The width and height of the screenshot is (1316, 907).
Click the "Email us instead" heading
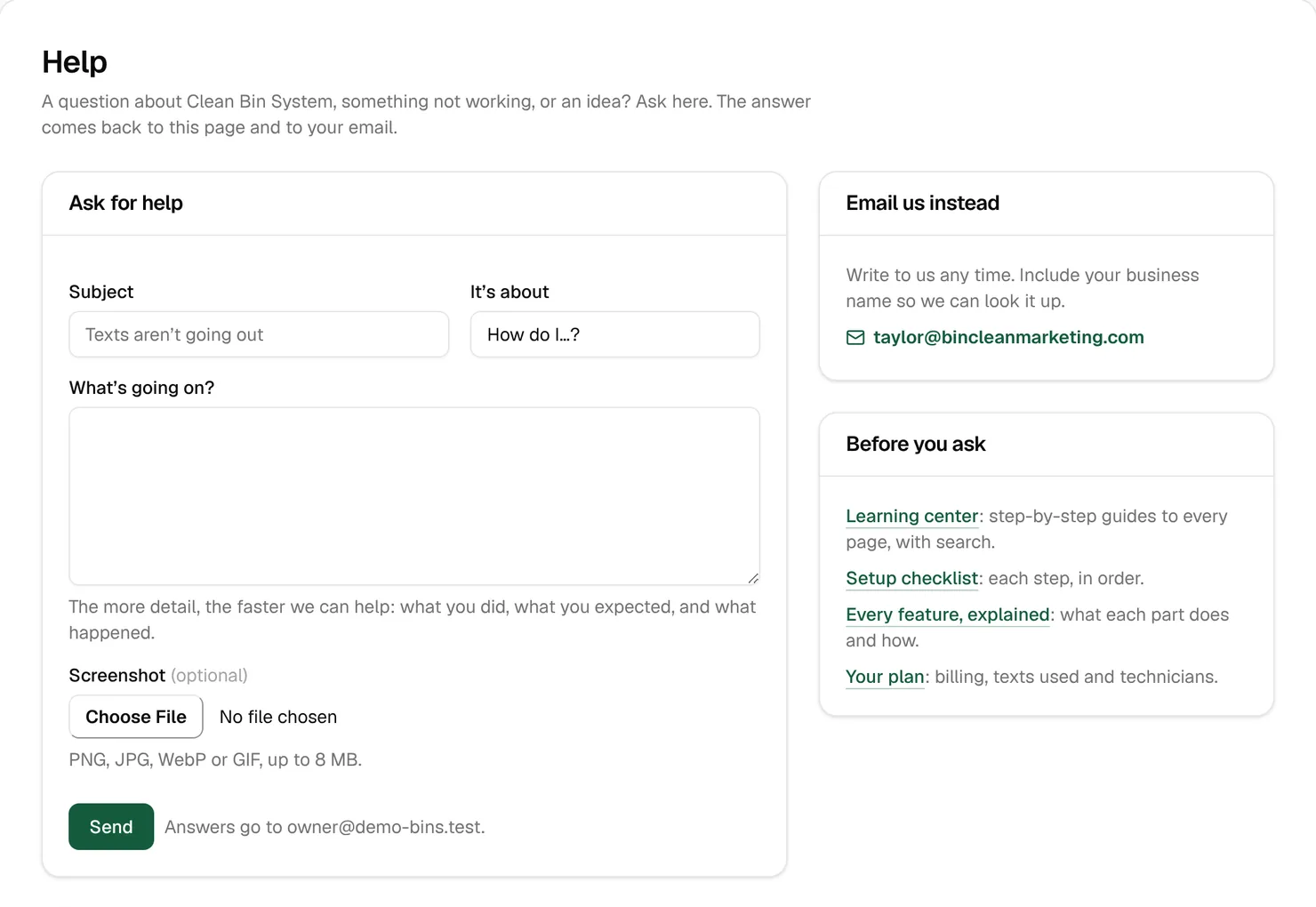[923, 203]
